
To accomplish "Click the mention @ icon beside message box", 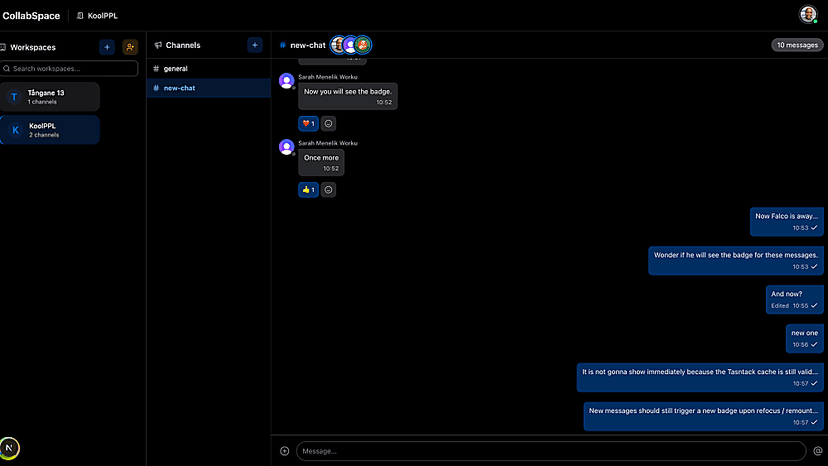I will 817,451.
